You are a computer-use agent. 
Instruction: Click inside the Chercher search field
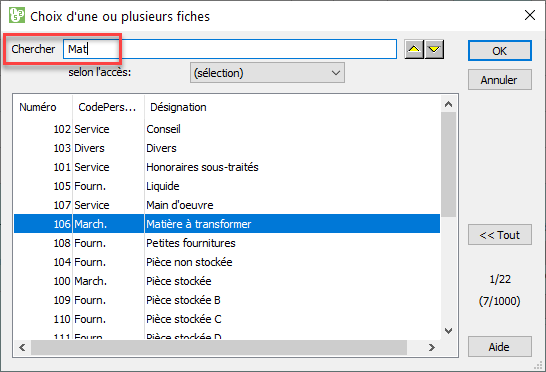pyautogui.click(x=230, y=49)
